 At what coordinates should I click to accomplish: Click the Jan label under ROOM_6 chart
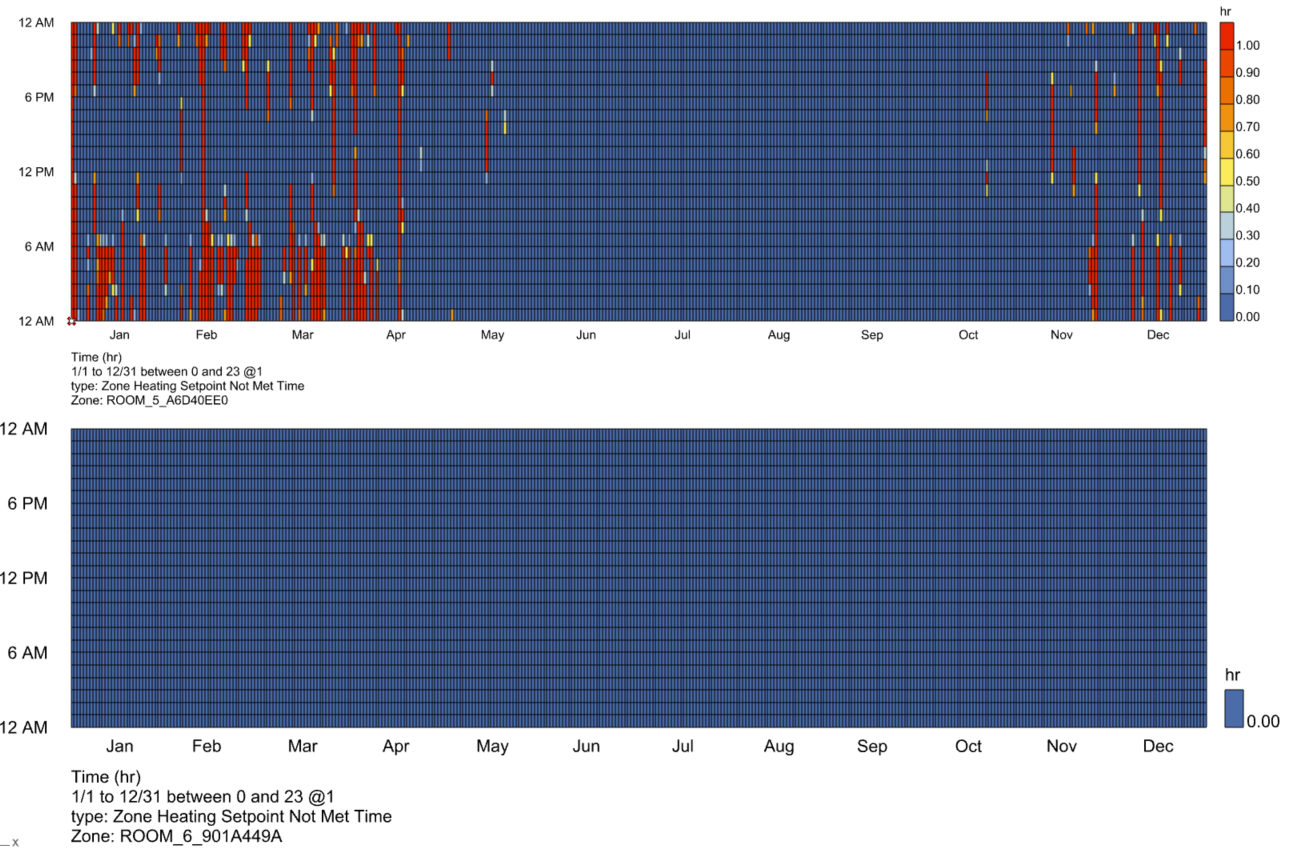click(119, 746)
